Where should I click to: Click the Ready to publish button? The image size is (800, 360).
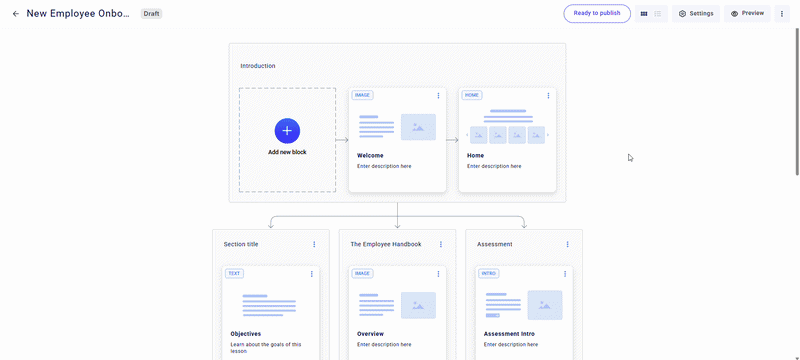[597, 14]
